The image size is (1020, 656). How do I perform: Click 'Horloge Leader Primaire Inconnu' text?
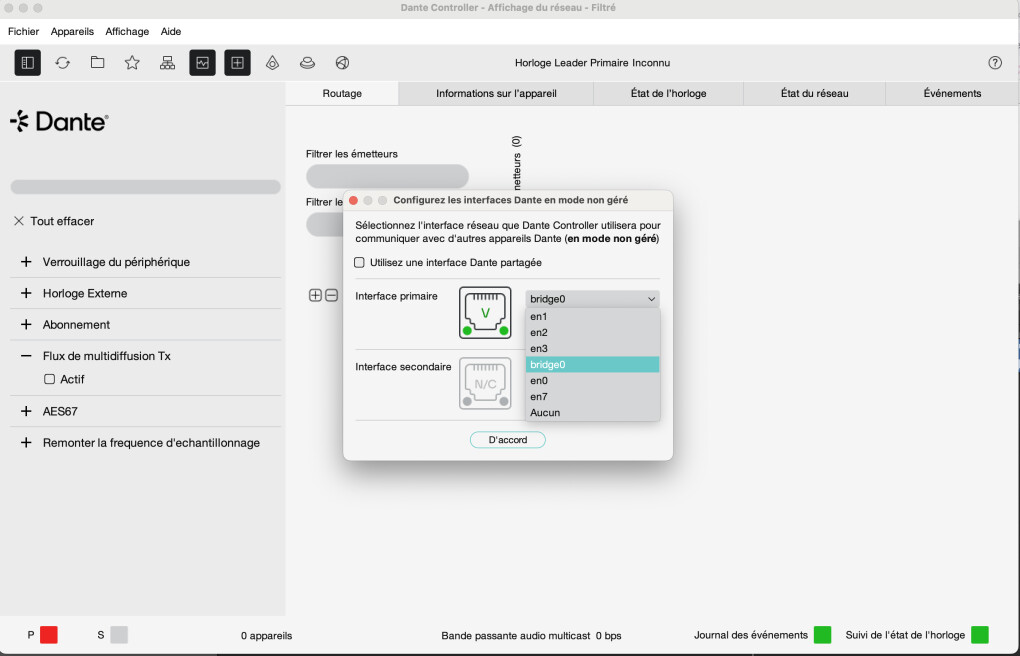(593, 62)
